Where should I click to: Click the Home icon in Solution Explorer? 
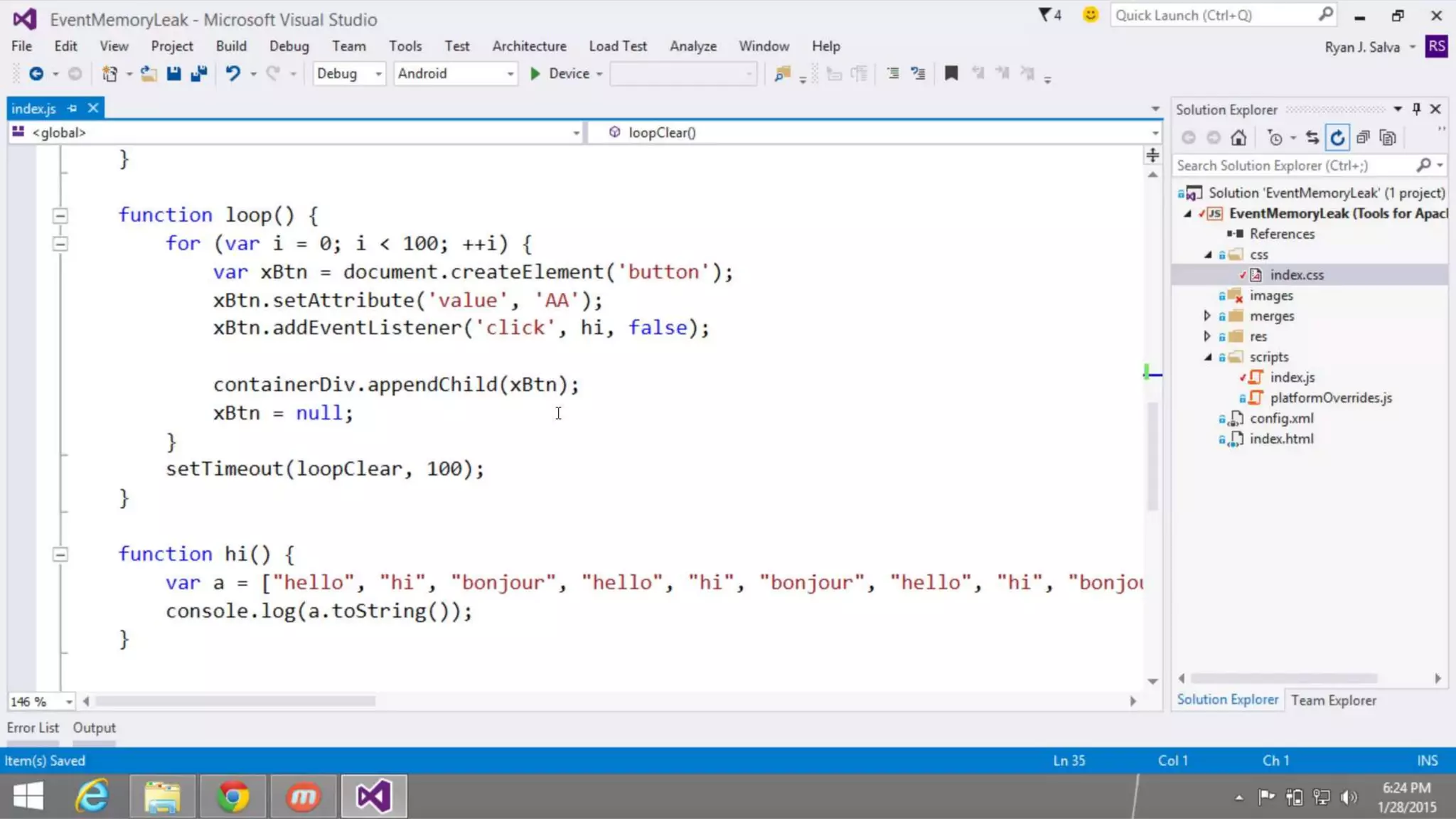tap(1238, 138)
